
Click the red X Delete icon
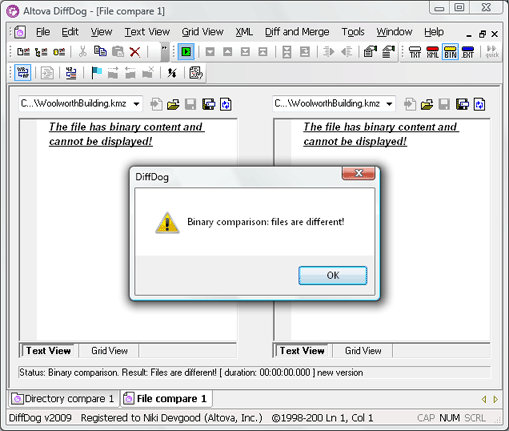pyautogui.click(x=135, y=52)
